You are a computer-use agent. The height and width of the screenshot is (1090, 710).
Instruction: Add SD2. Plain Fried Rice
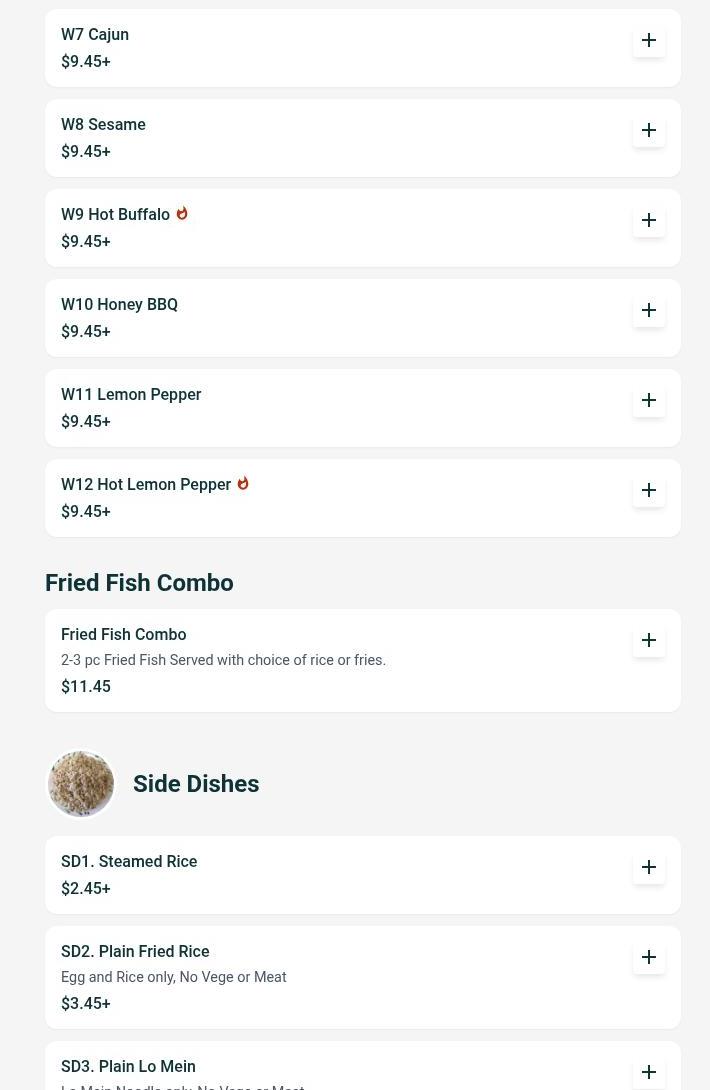point(649,957)
